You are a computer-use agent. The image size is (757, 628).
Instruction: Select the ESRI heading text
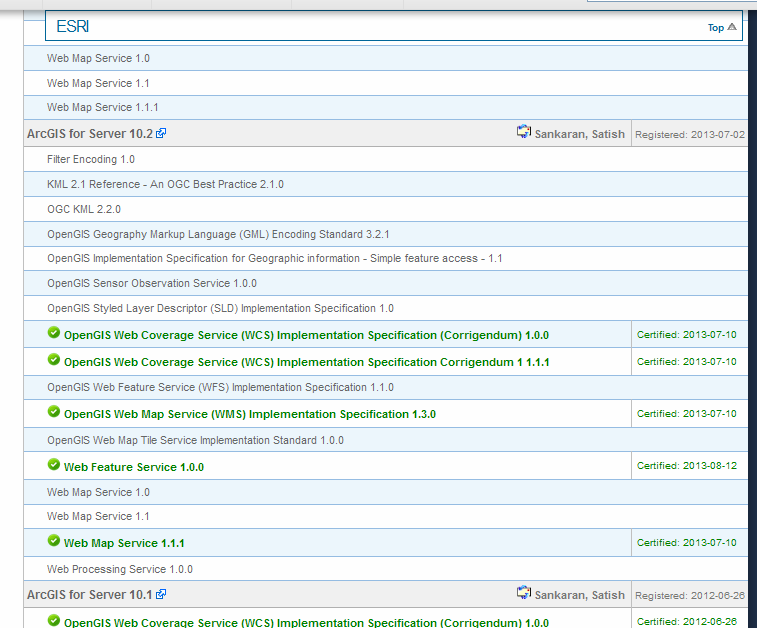[x=72, y=26]
